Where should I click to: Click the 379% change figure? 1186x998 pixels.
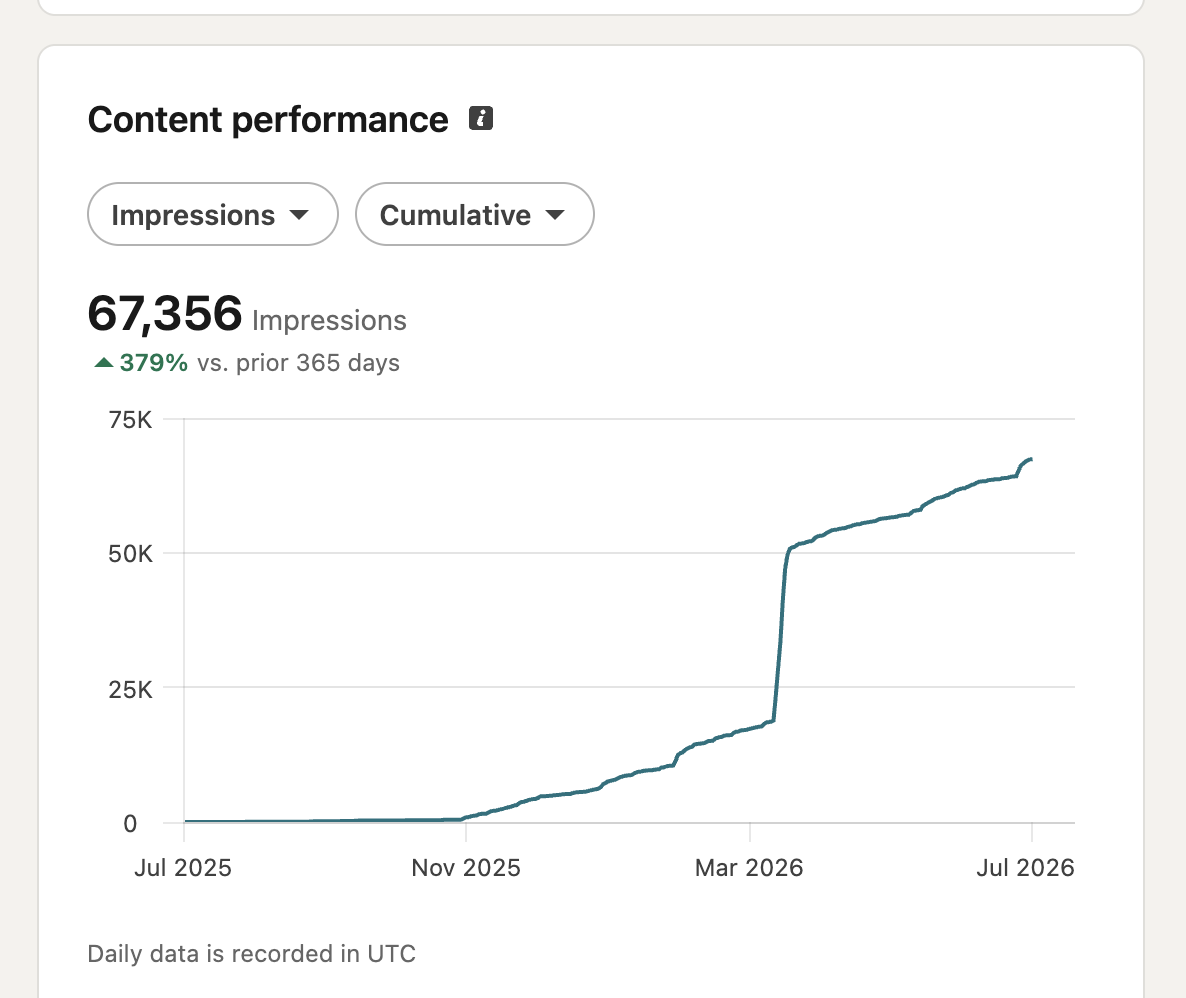[x=154, y=362]
